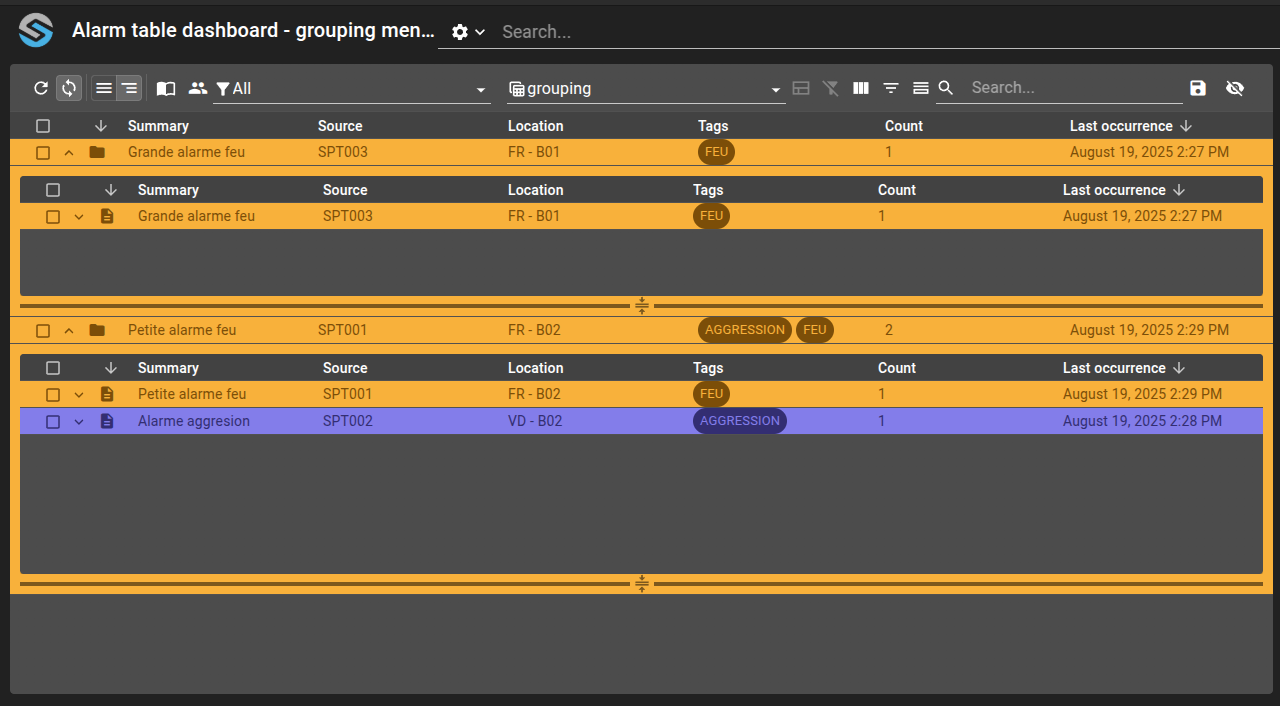Sort main table by Location column

(x=536, y=126)
